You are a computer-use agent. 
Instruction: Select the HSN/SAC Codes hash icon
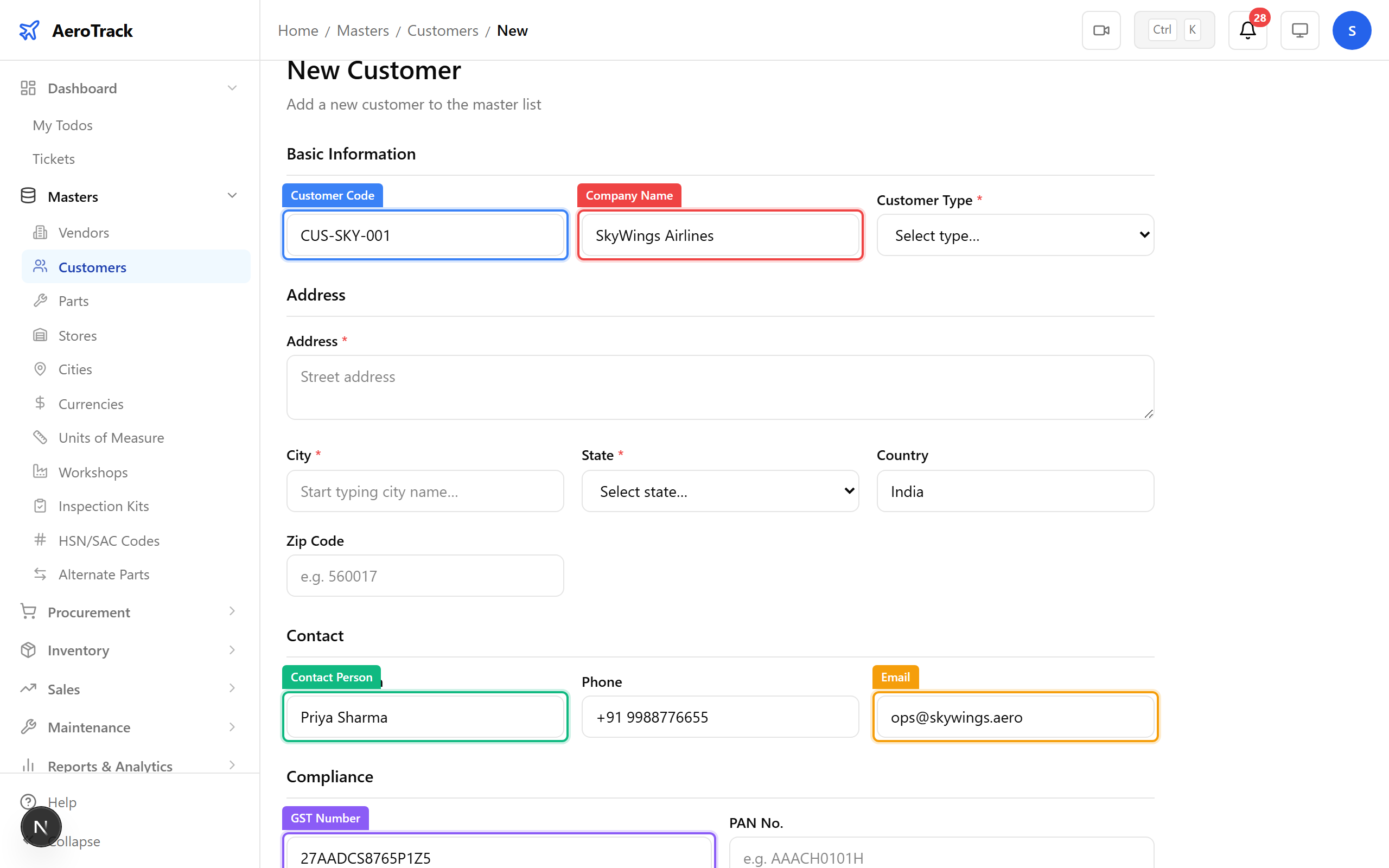(x=40, y=540)
